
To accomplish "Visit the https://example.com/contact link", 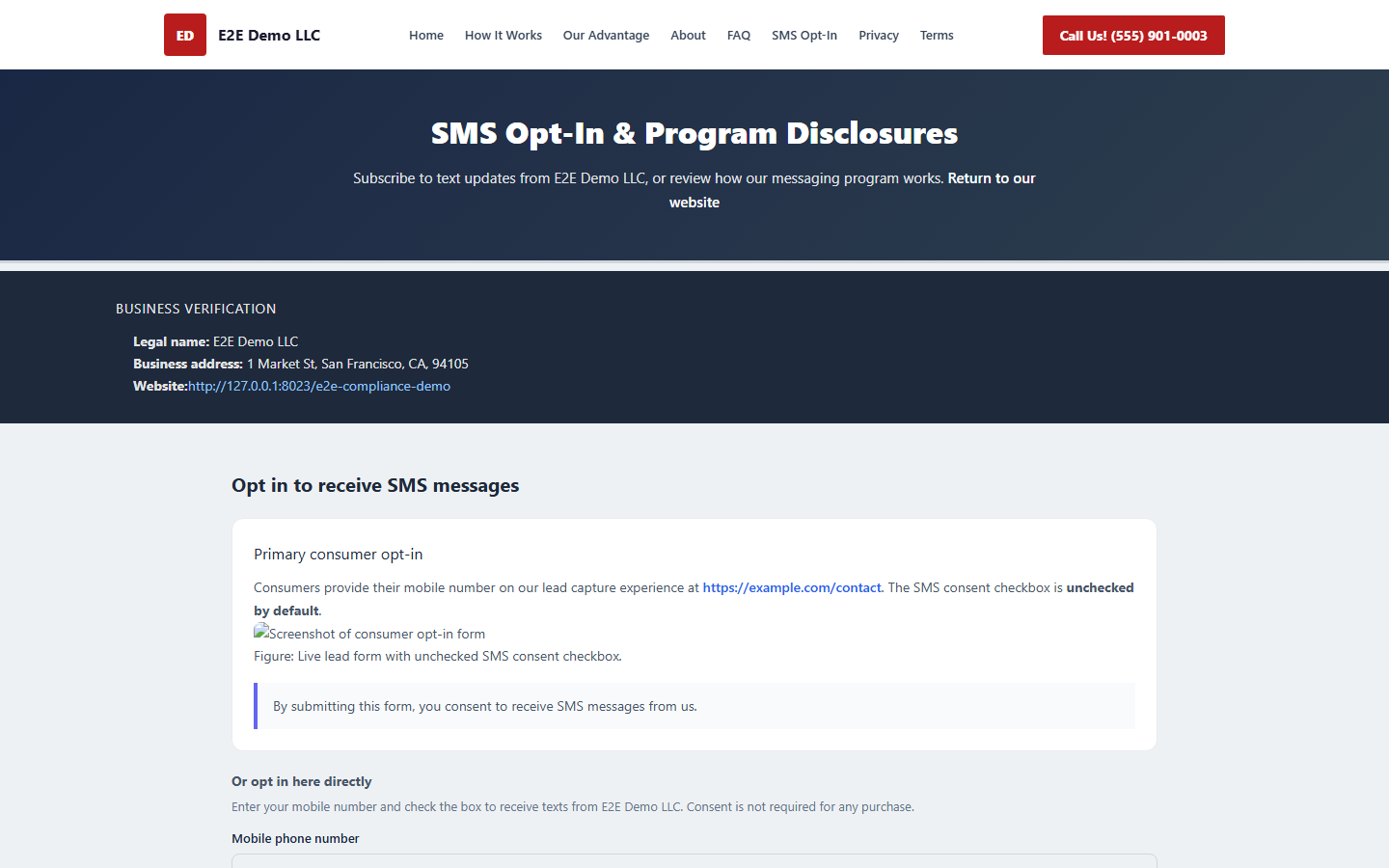I will tap(792, 587).
